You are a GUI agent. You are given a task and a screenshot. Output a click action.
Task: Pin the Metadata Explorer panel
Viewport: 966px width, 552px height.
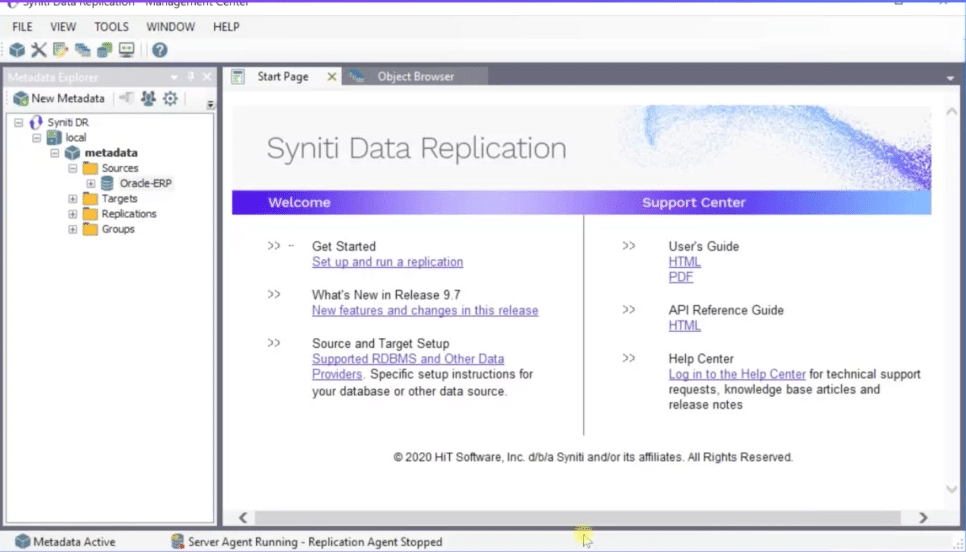tap(191, 76)
